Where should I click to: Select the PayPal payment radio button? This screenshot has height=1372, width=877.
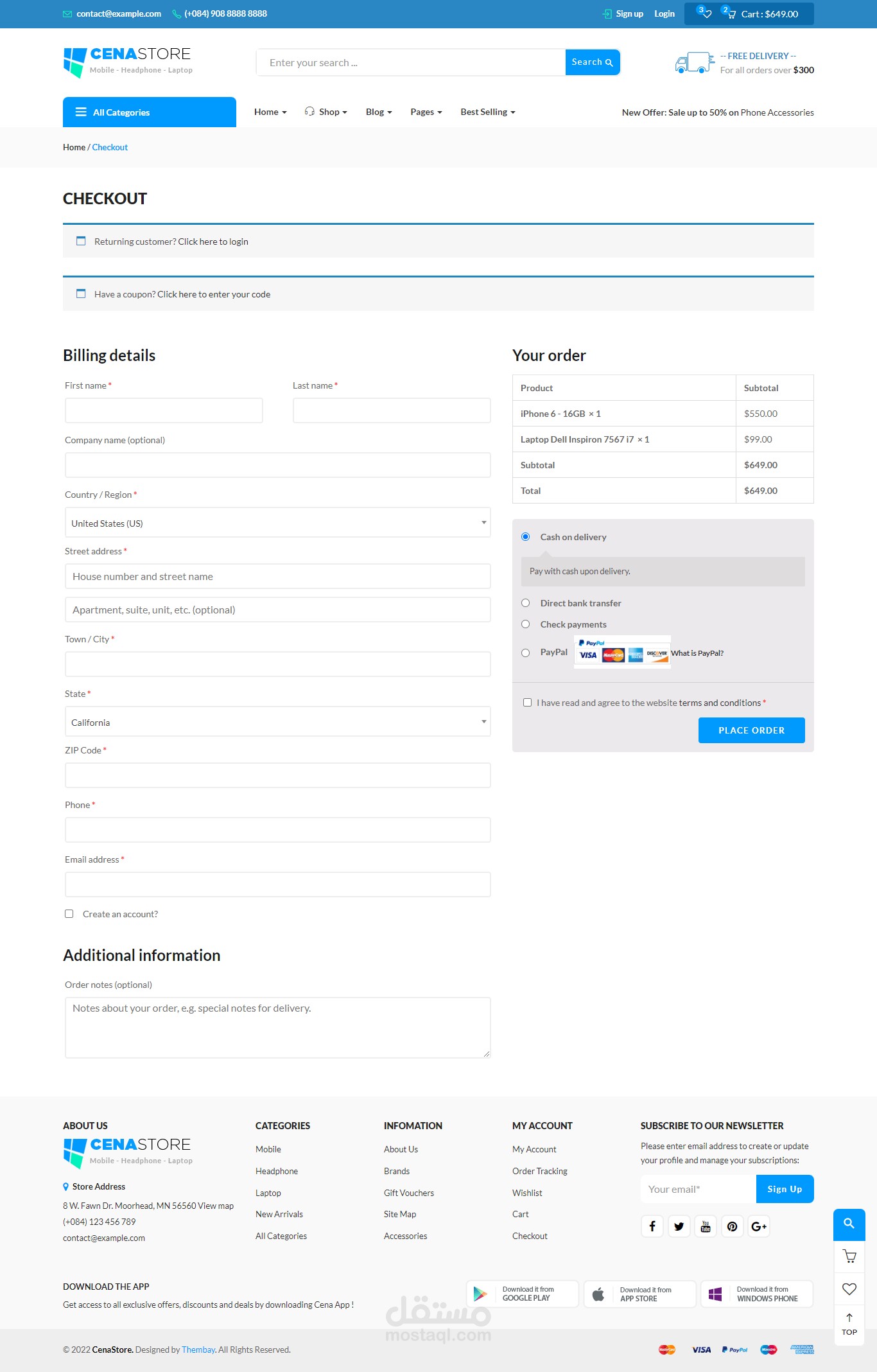point(526,653)
